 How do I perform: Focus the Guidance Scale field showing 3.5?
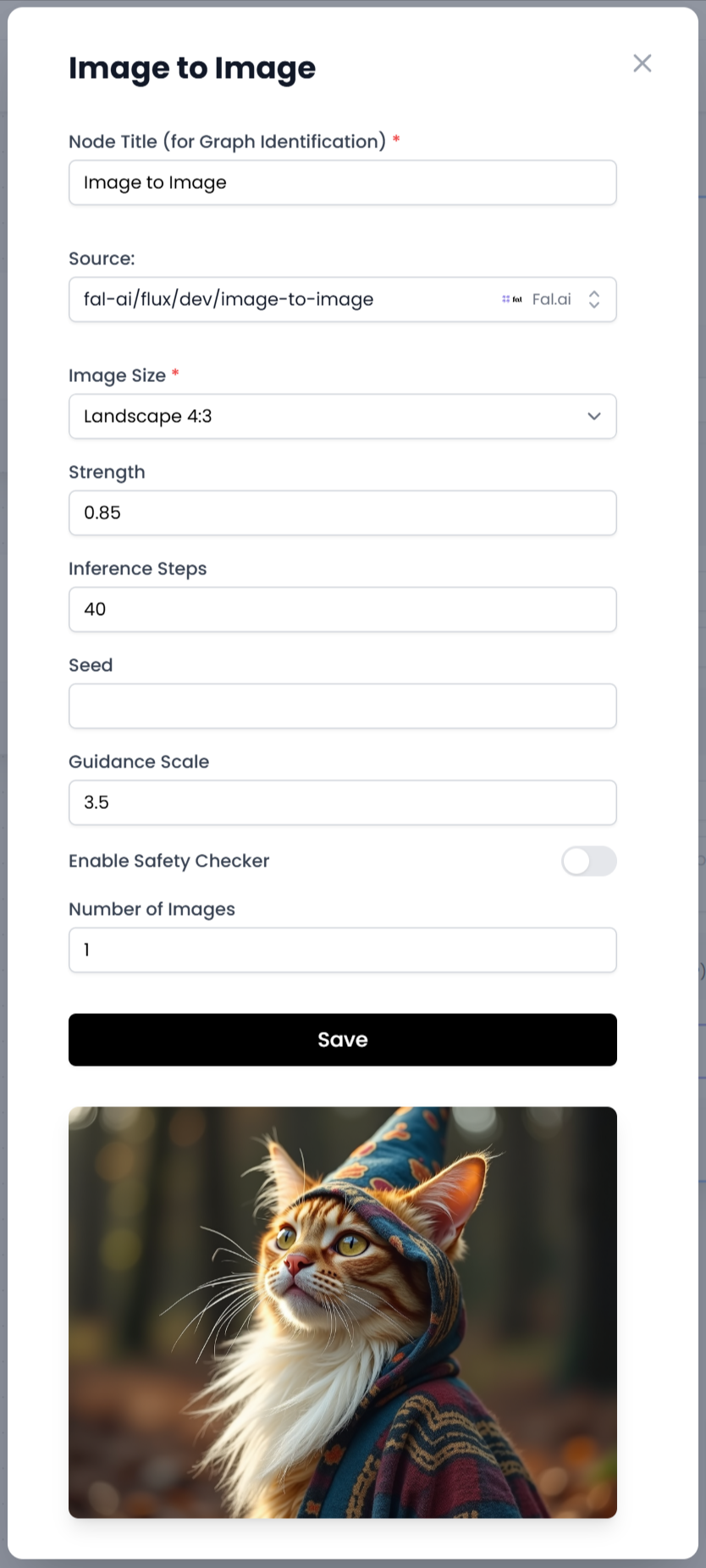point(342,802)
